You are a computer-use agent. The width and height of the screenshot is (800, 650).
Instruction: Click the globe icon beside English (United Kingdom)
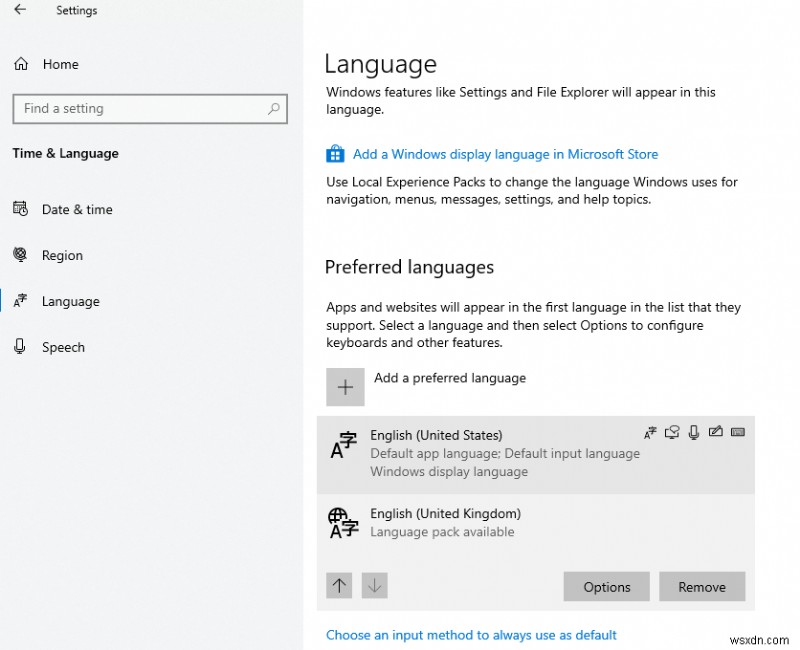[x=343, y=522]
